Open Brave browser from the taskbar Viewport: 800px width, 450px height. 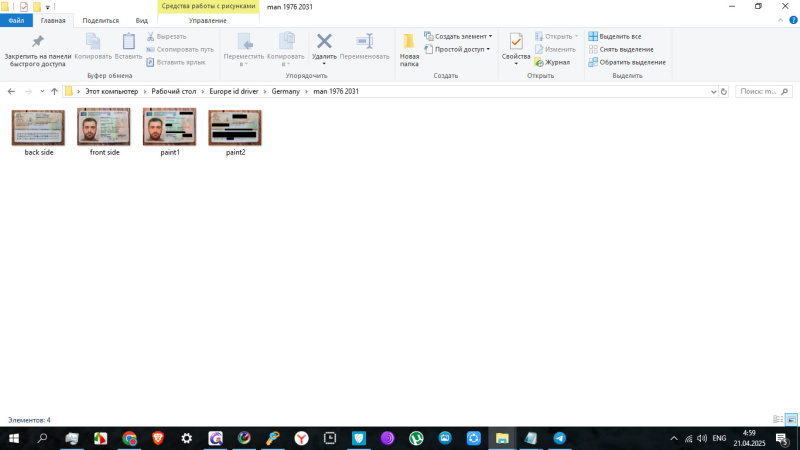[158, 438]
